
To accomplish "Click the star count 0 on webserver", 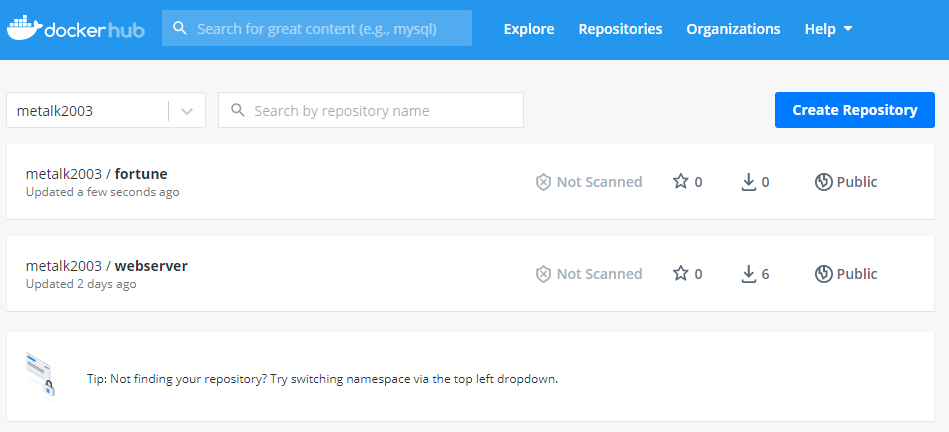I will (698, 274).
